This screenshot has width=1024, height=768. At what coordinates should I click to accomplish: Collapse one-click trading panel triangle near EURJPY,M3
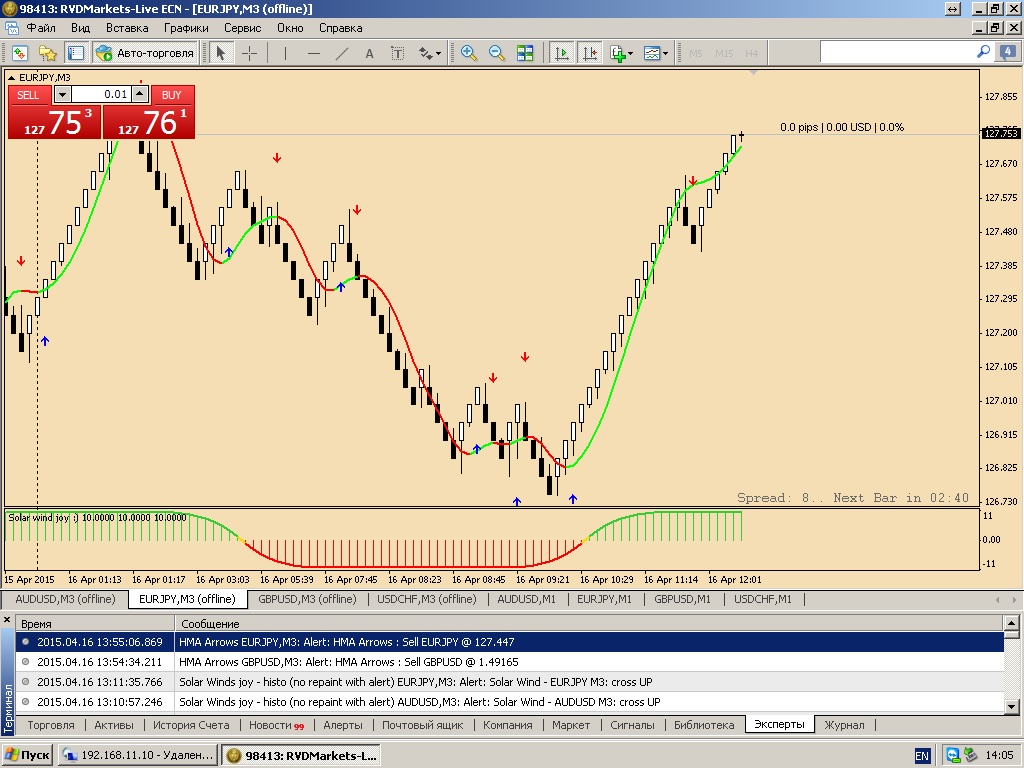(11, 77)
